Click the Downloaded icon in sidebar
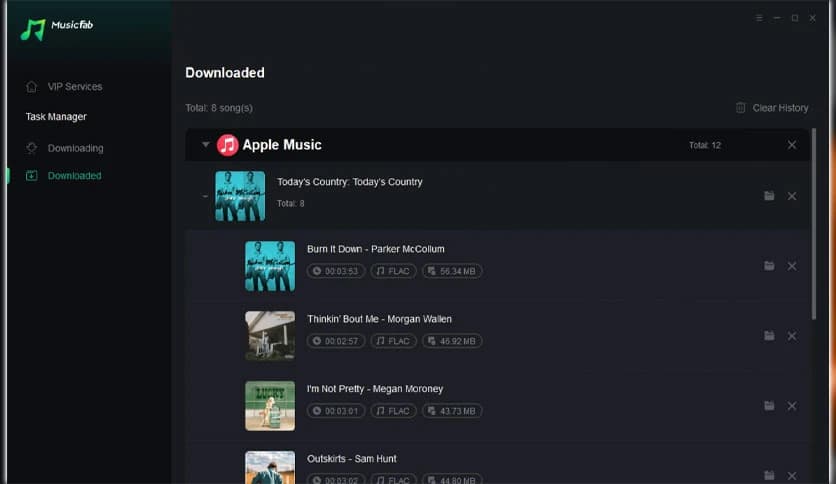This screenshot has height=484, width=836. pyautogui.click(x=31, y=175)
